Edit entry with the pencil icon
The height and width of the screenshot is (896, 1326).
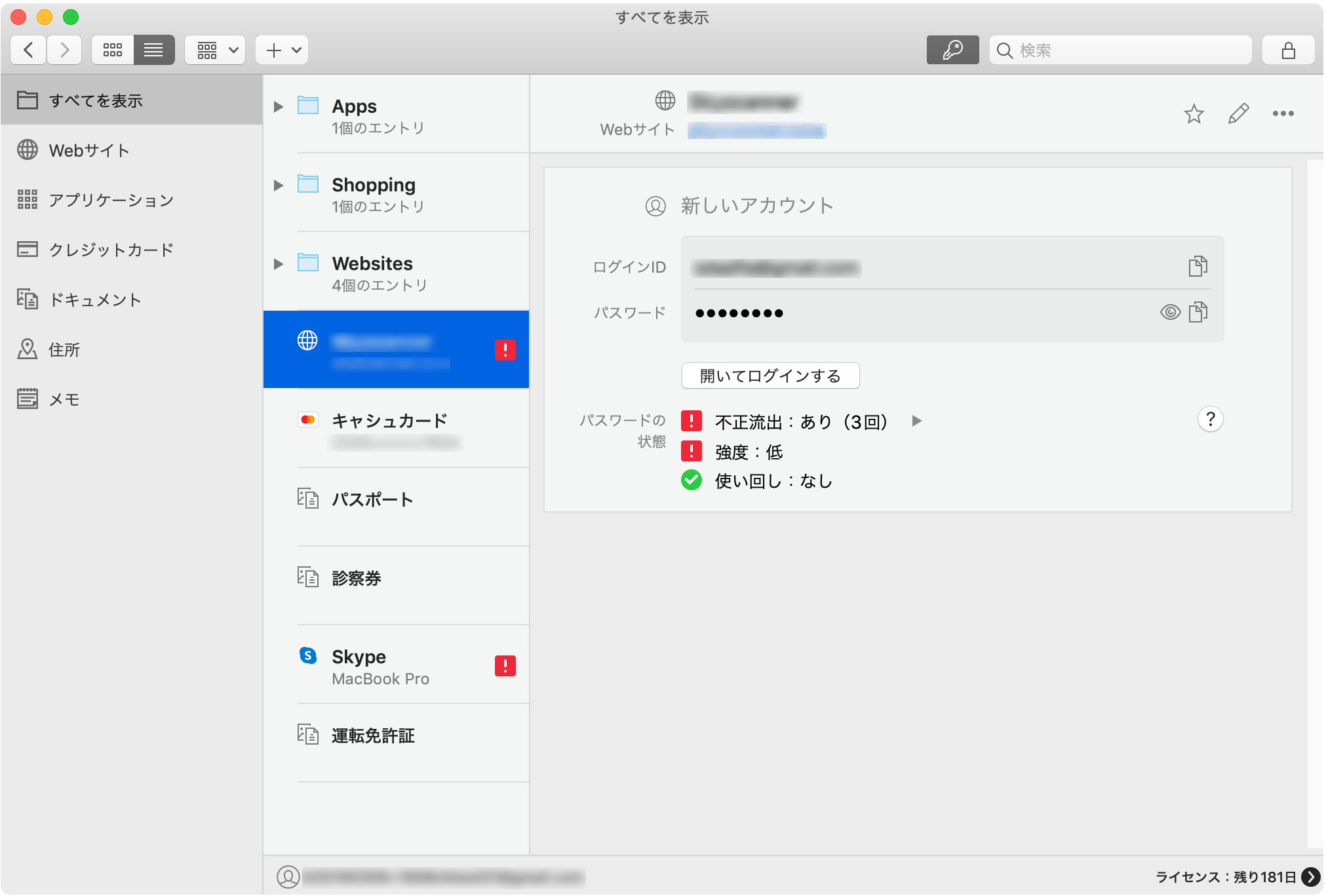click(x=1238, y=114)
